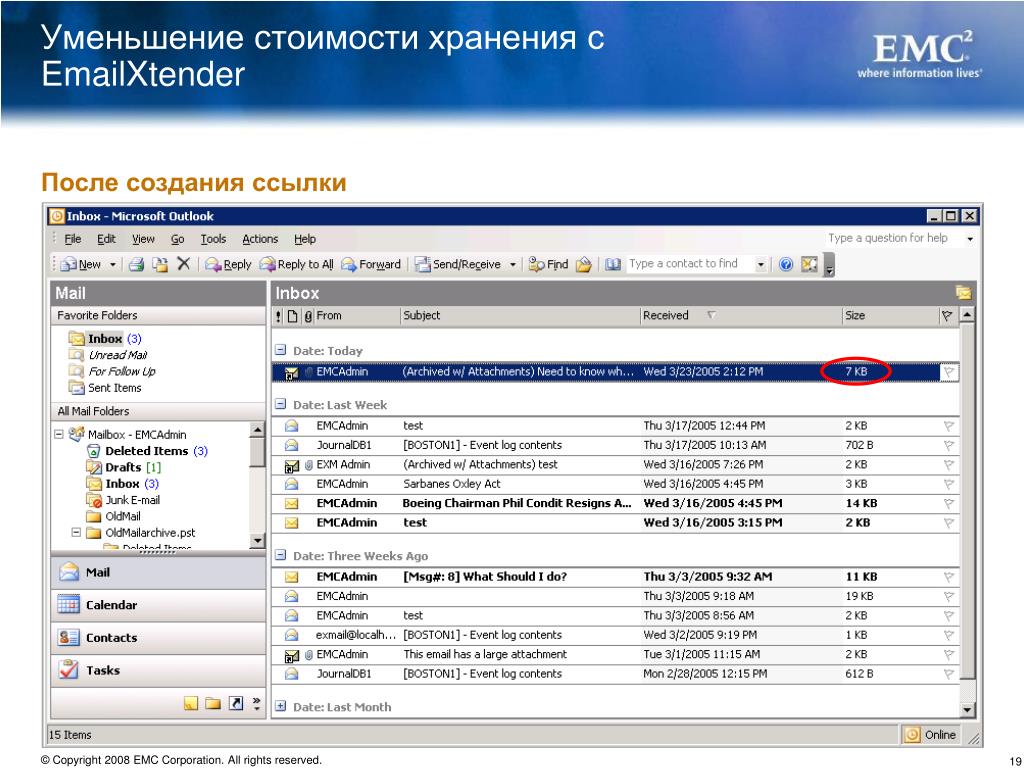The width and height of the screenshot is (1024, 768).
Task: Open the Folder List icon
Action: pos(213,703)
